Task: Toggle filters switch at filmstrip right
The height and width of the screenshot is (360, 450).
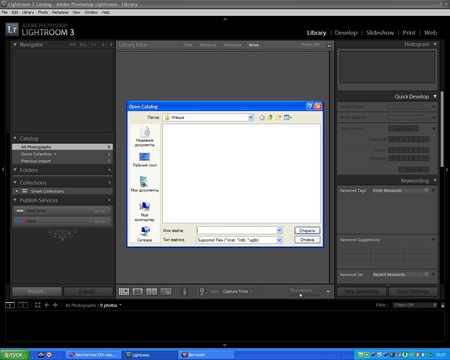Action: pos(443,305)
